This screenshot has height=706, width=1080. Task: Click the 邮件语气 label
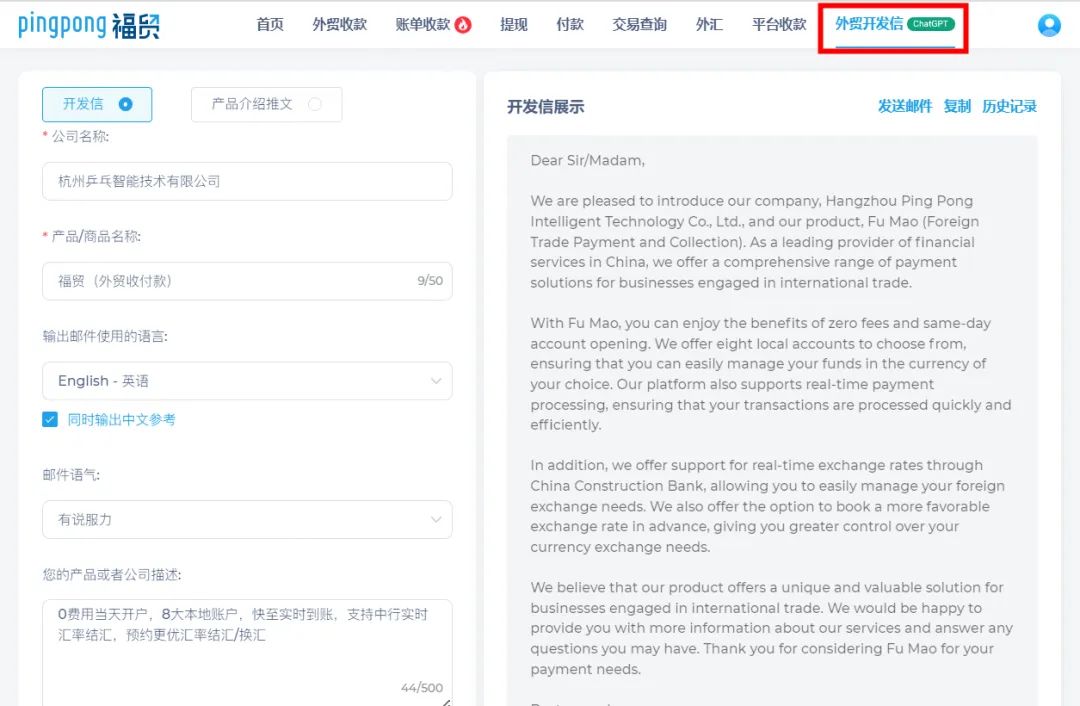72,475
